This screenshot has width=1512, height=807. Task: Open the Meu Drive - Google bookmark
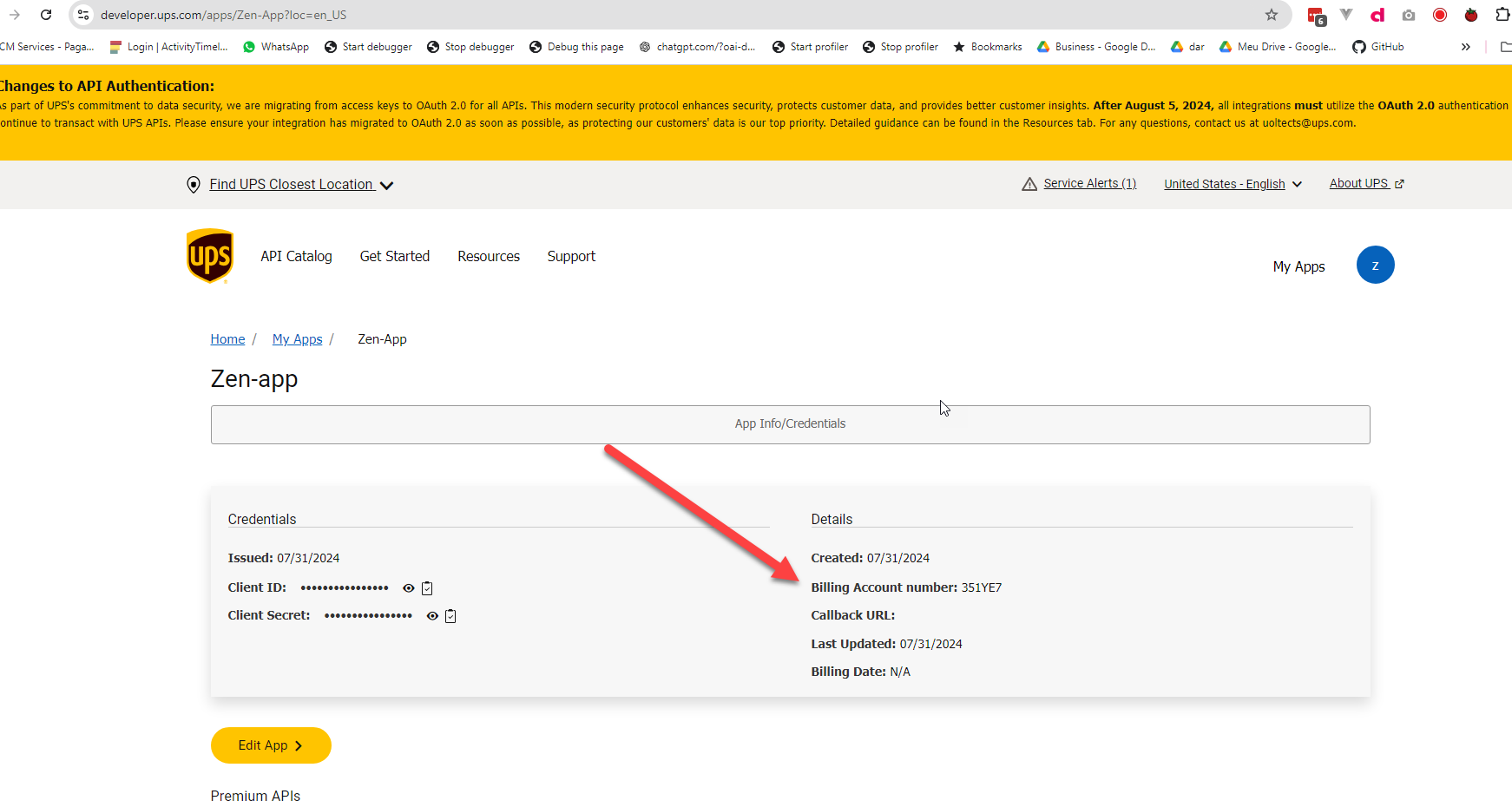click(x=1278, y=47)
